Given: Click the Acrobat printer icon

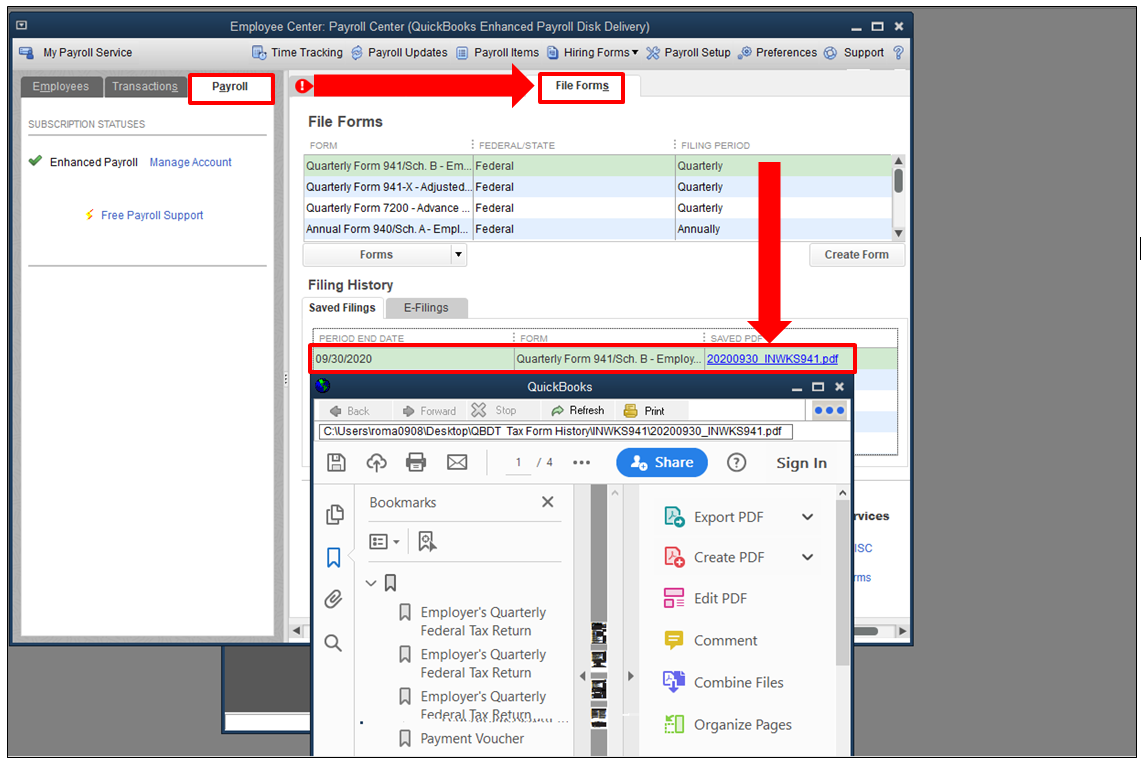Looking at the screenshot, I should point(416,463).
